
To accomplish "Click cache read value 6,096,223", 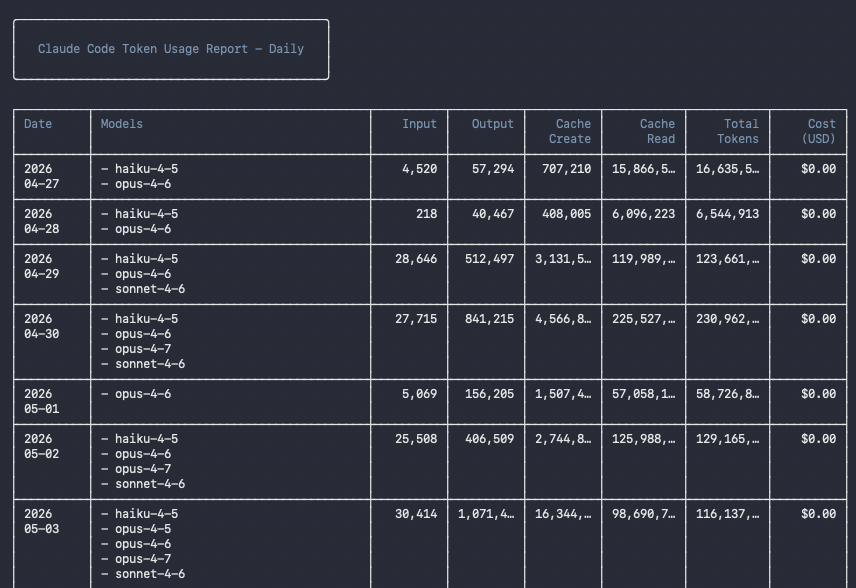I will point(644,214).
